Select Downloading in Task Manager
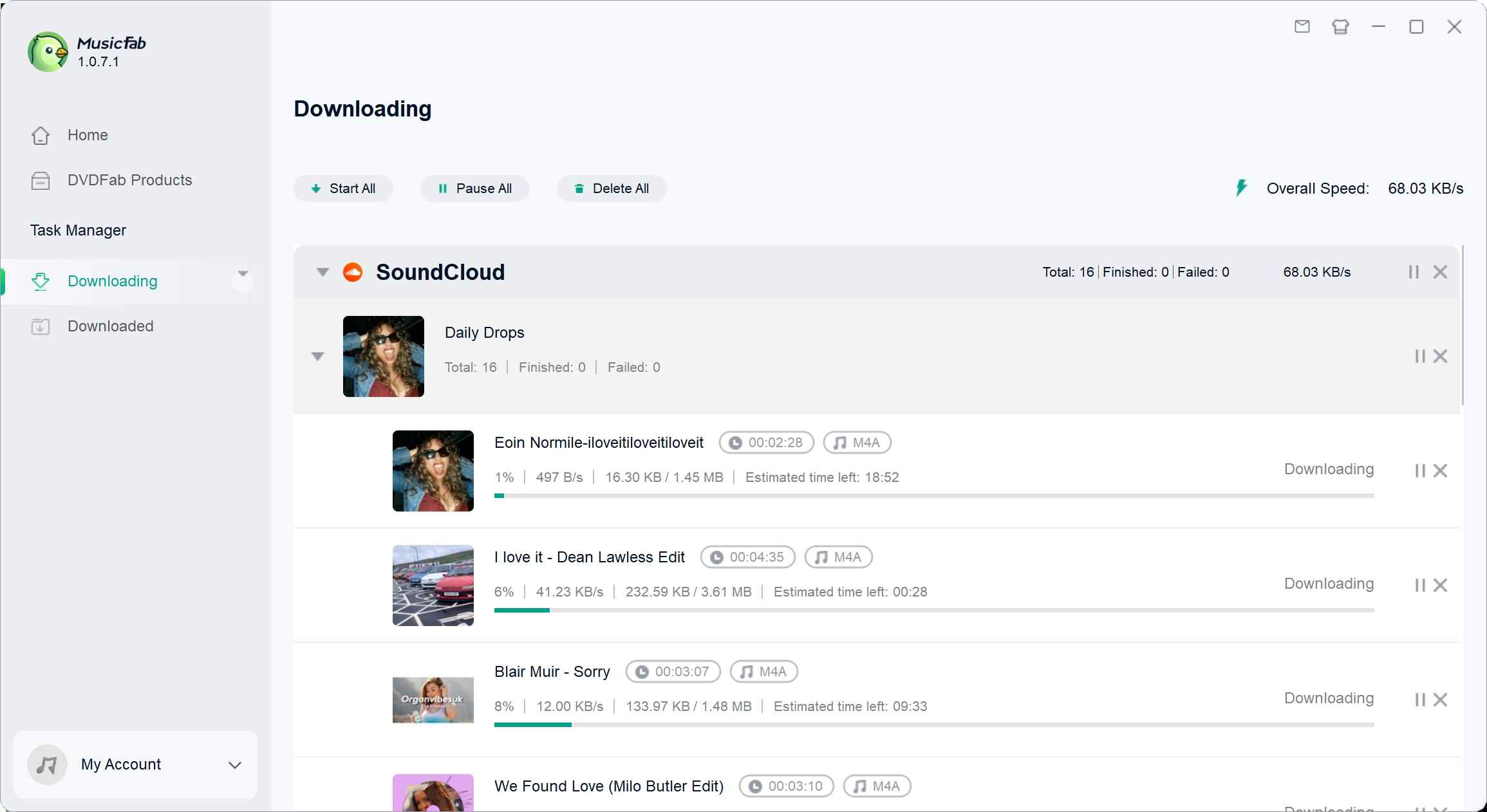This screenshot has height=812, width=1487. pyautogui.click(x=112, y=281)
